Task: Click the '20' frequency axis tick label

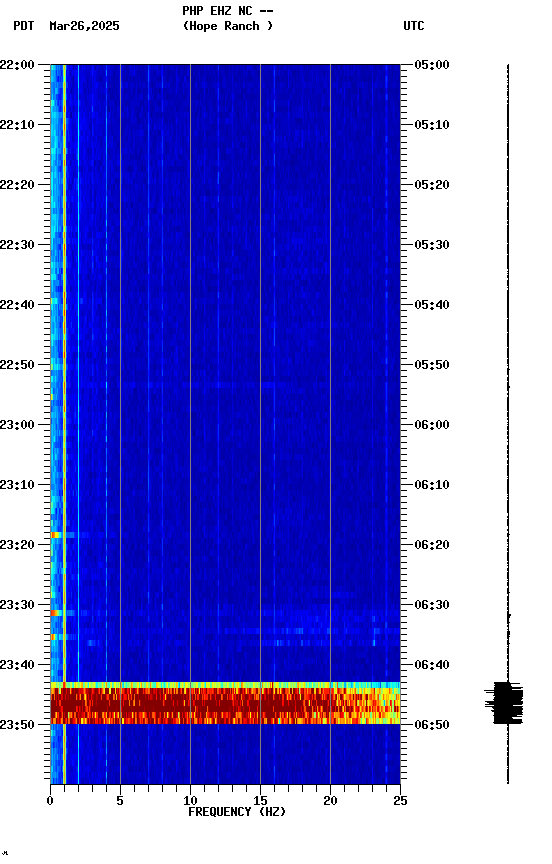Action: [330, 801]
